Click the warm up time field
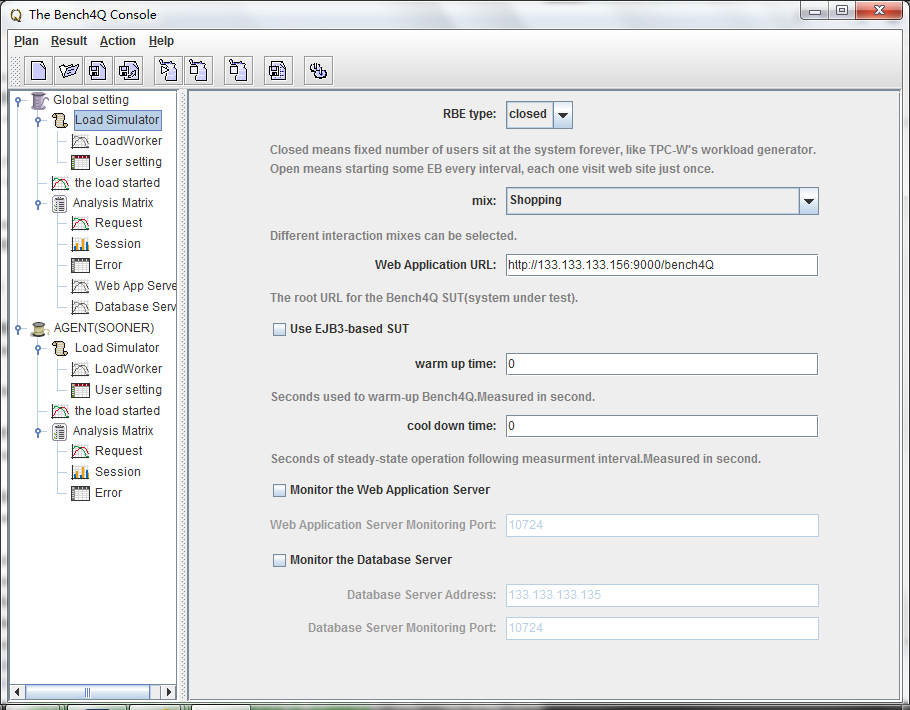This screenshot has width=910, height=710. (662, 364)
